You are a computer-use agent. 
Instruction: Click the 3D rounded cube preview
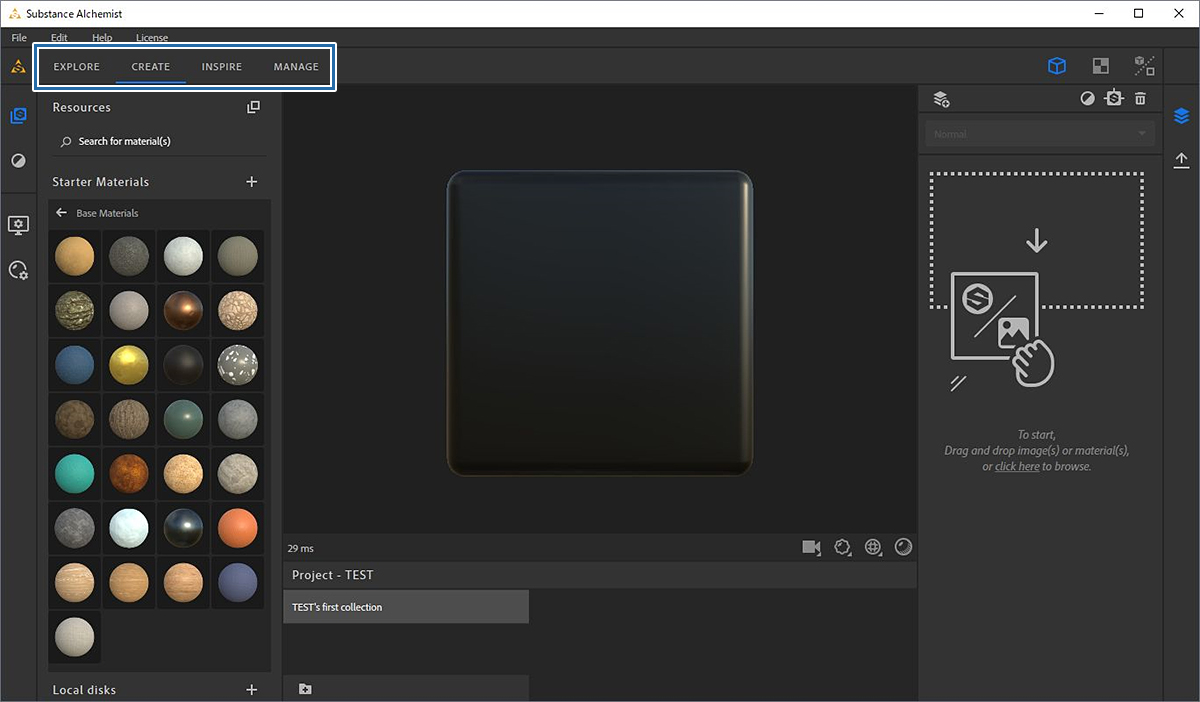[599, 323]
